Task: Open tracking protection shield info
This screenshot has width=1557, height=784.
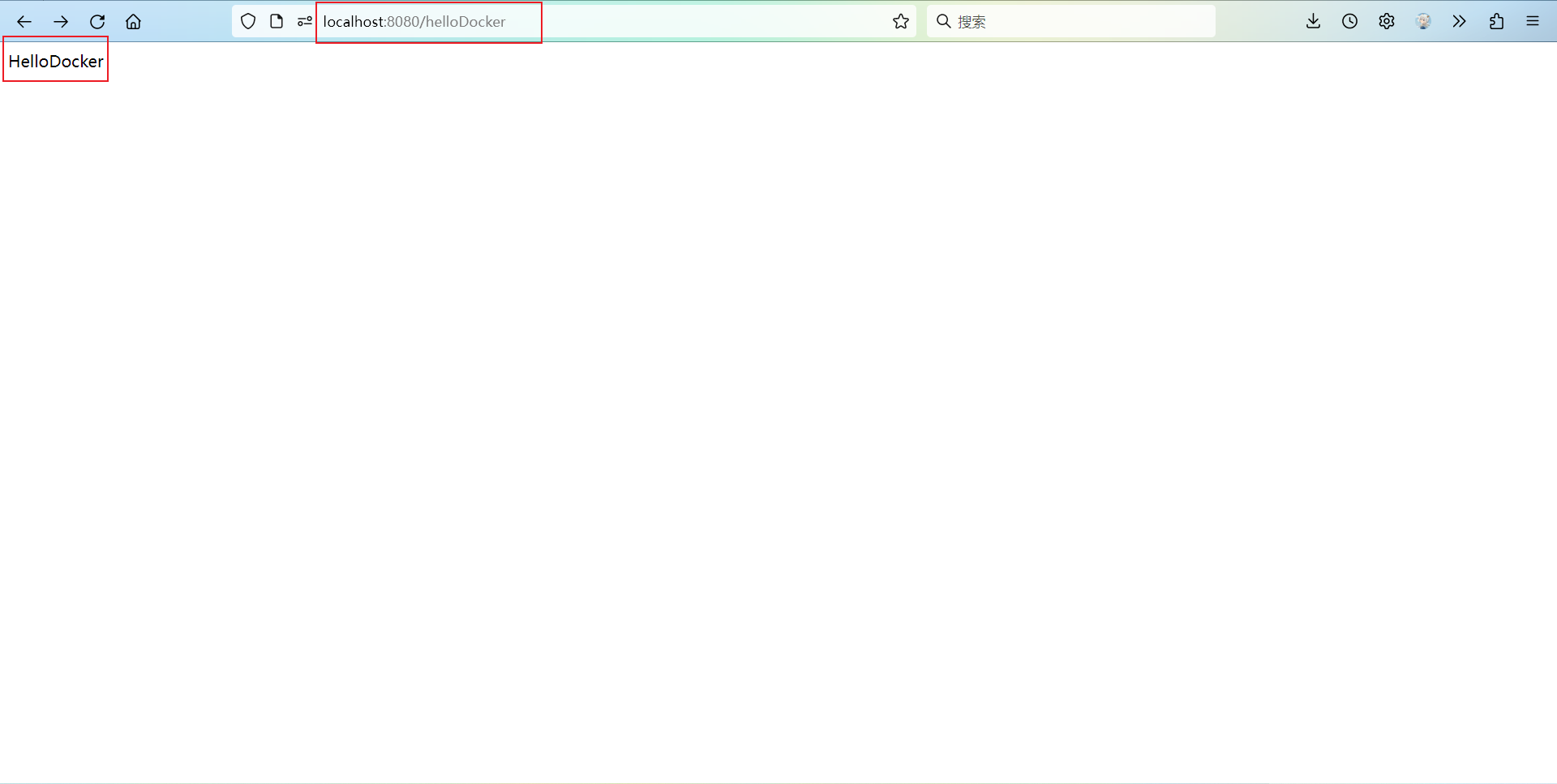Action: [x=248, y=22]
